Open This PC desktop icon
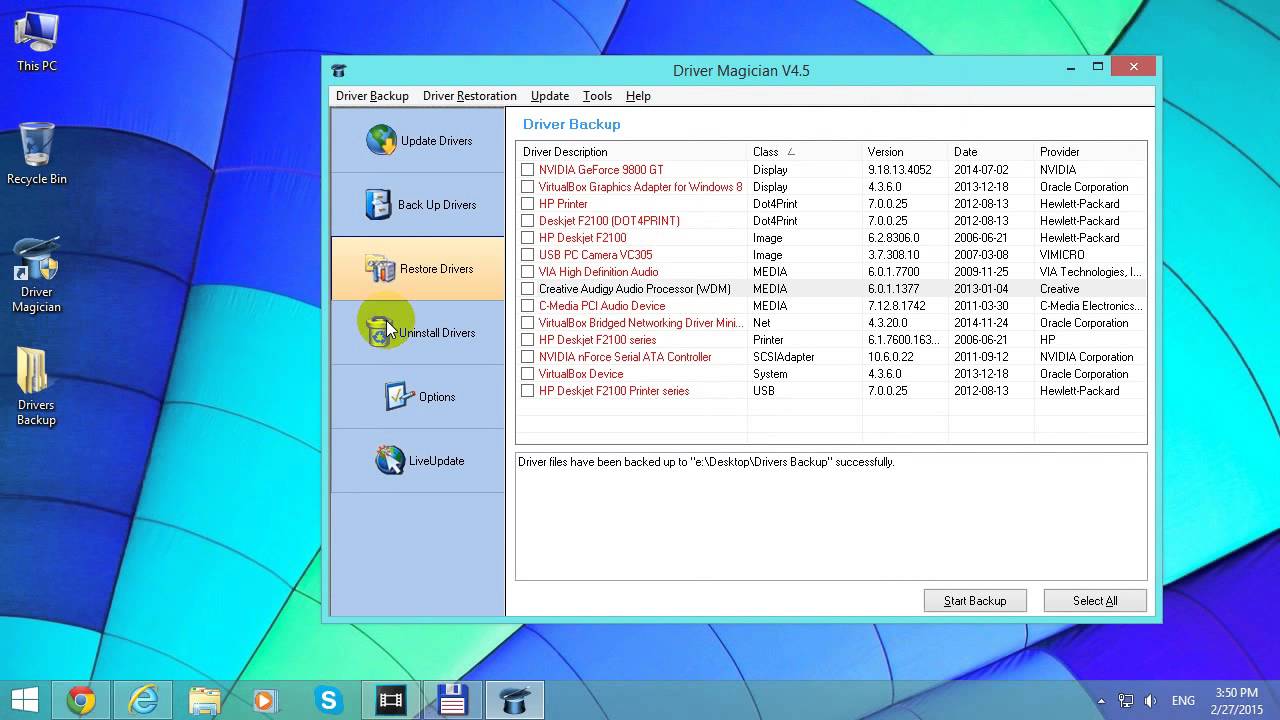The width and height of the screenshot is (1280, 720). coord(37,43)
